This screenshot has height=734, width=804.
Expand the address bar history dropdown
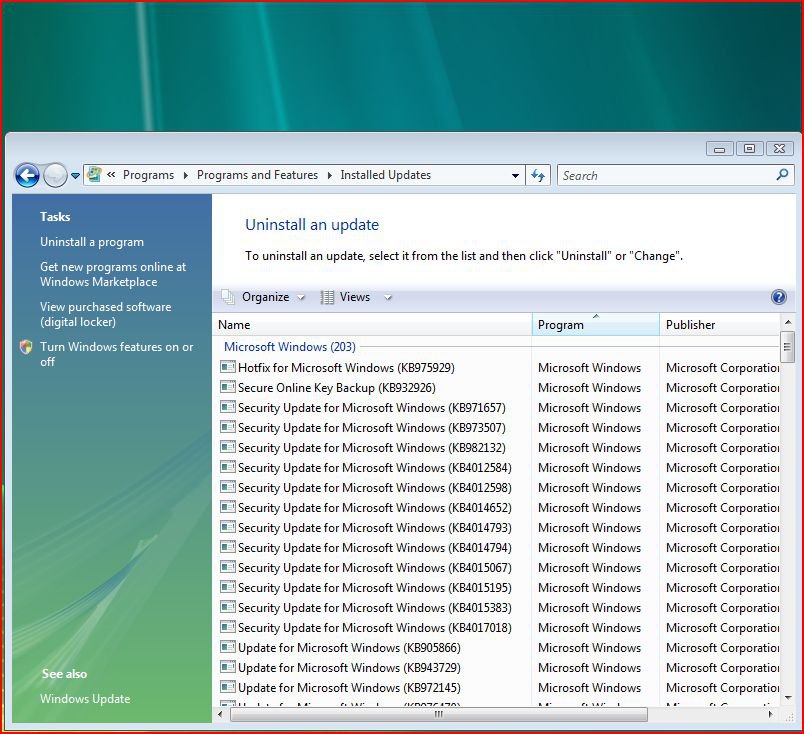click(x=515, y=175)
